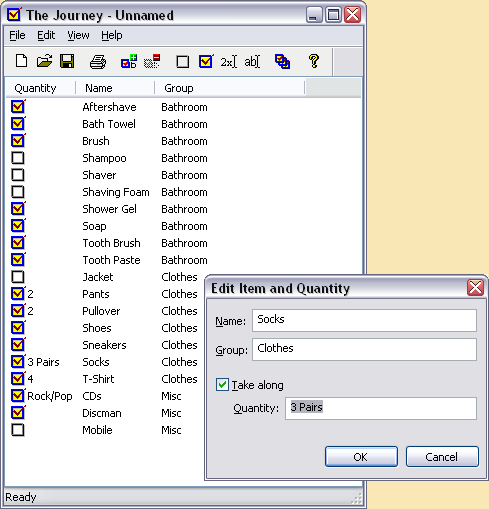Click the 2x quantity edit icon
Image resolution: width=489 pixels, height=509 pixels.
tap(229, 62)
